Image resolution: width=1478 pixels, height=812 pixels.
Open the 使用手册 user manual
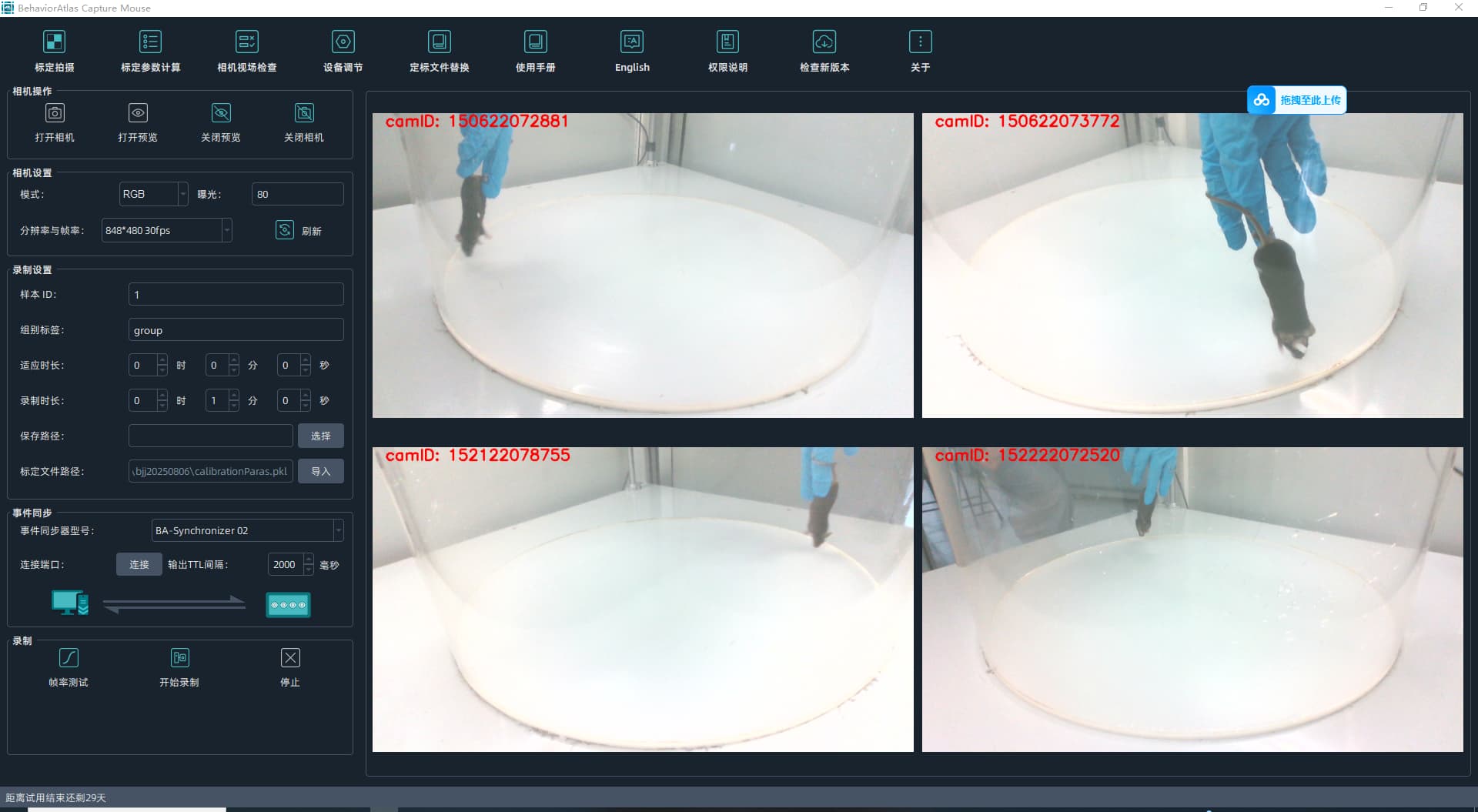535,51
